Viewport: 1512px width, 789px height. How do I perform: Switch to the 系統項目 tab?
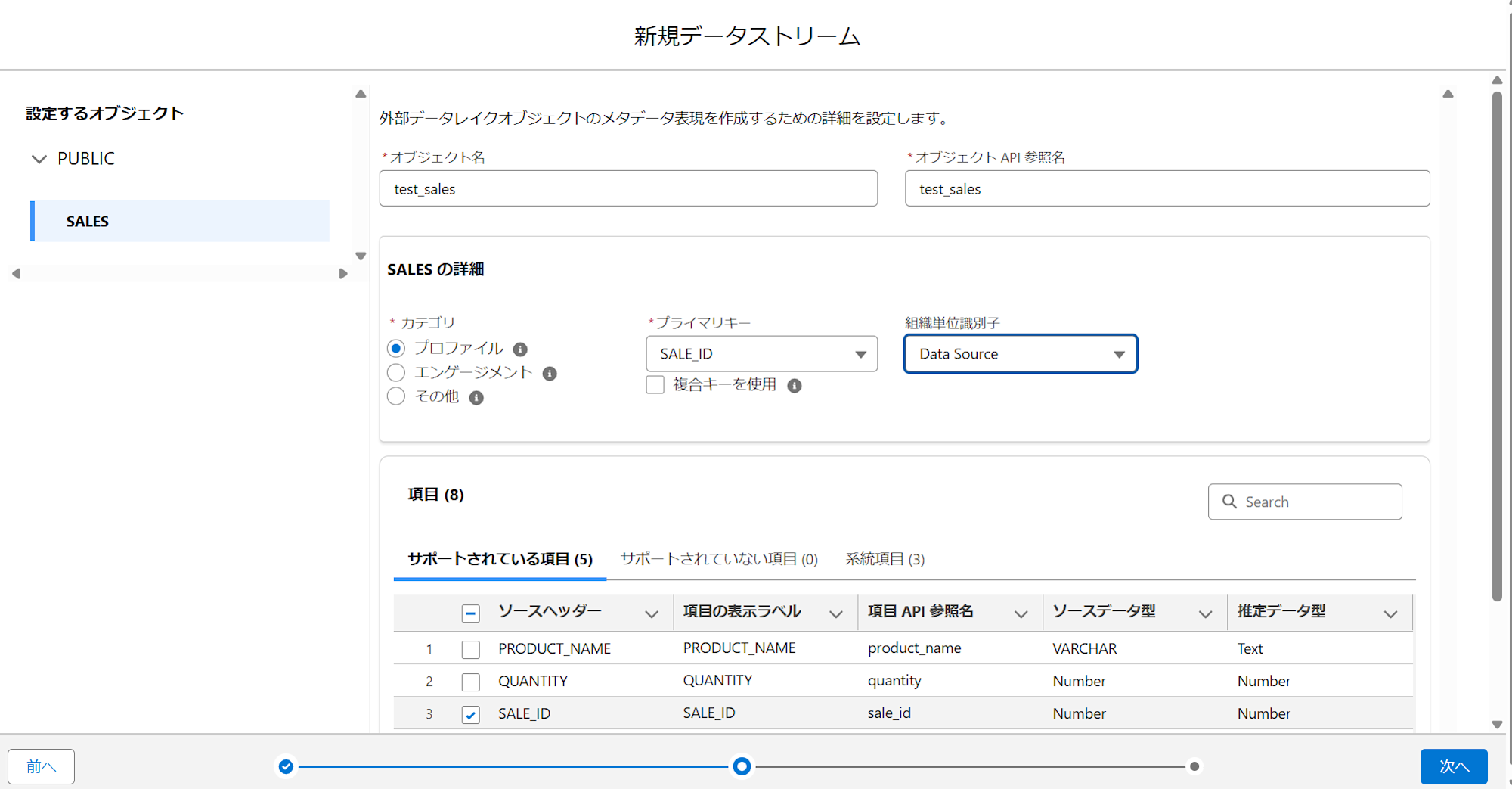point(885,559)
